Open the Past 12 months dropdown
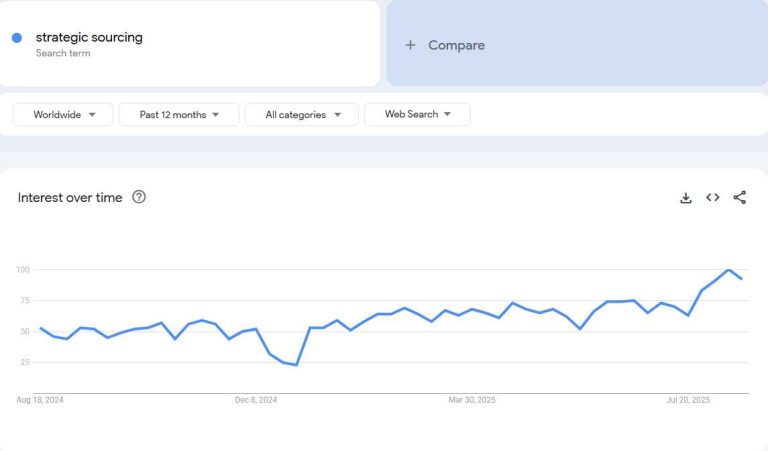 (x=179, y=115)
